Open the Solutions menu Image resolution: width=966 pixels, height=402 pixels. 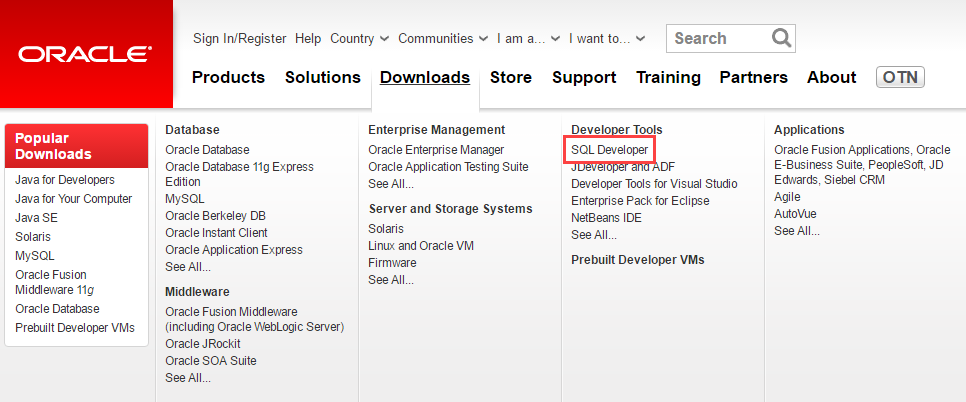(323, 77)
